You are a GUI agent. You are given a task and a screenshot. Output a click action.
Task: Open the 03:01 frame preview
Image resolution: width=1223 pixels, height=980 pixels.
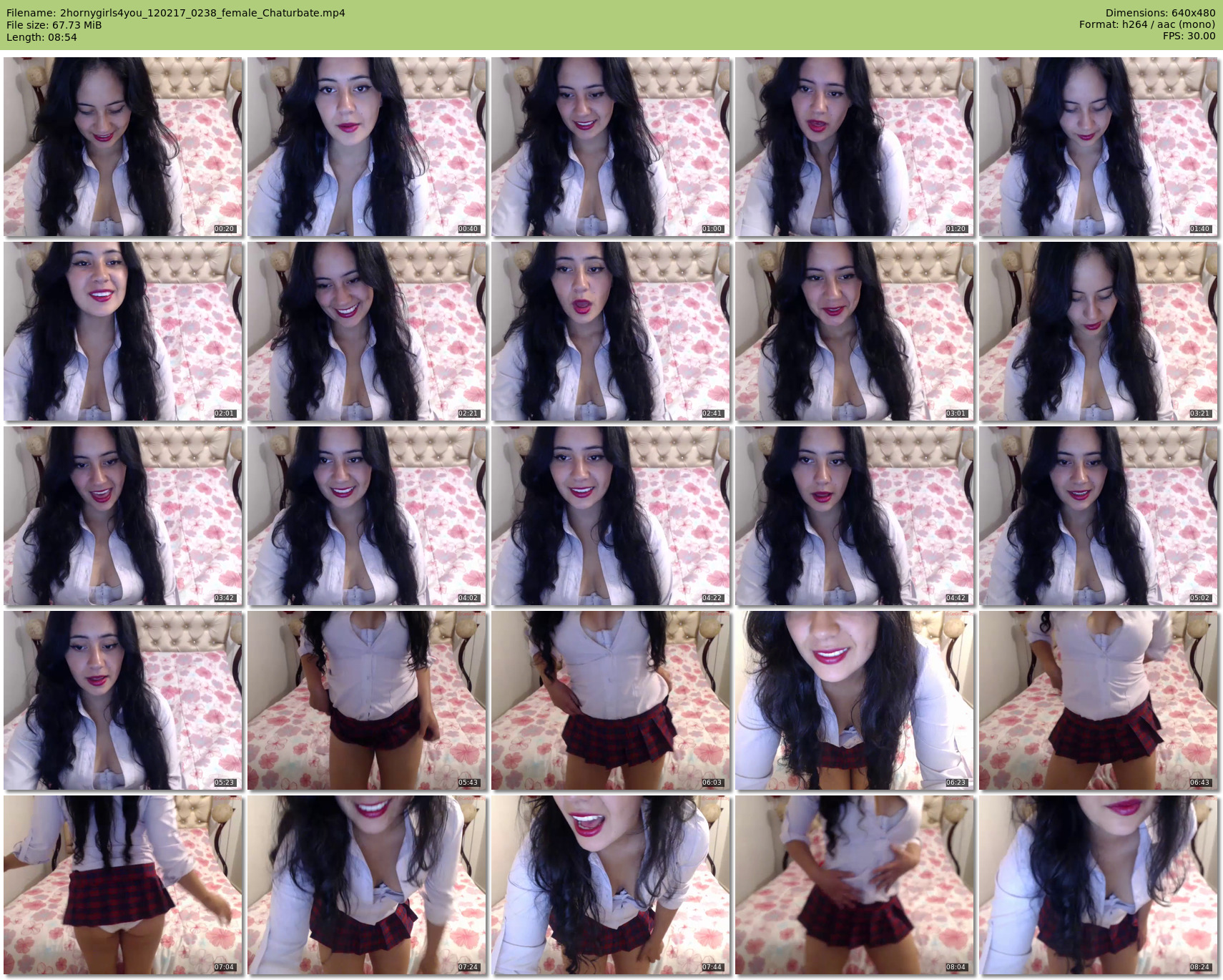click(x=855, y=331)
